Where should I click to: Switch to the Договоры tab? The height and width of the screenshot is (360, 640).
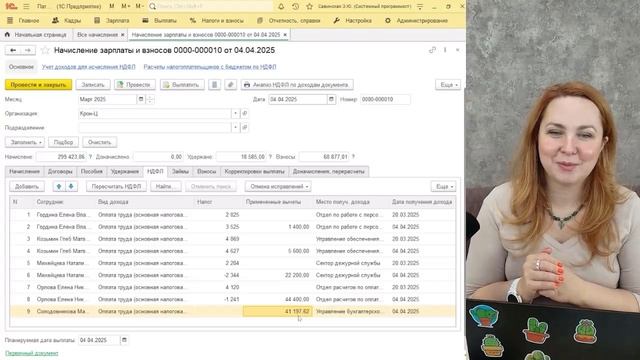[x=60, y=171]
